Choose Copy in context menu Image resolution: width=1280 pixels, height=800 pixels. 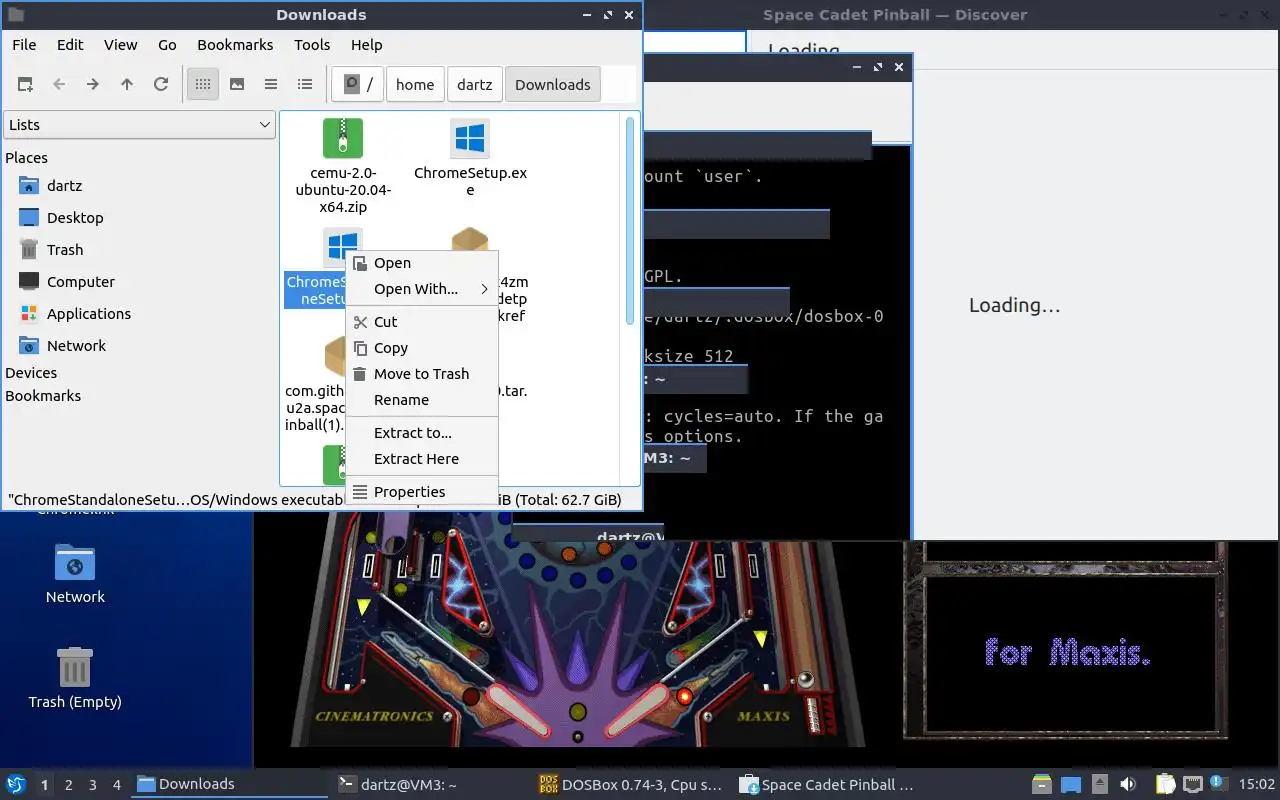(421, 348)
